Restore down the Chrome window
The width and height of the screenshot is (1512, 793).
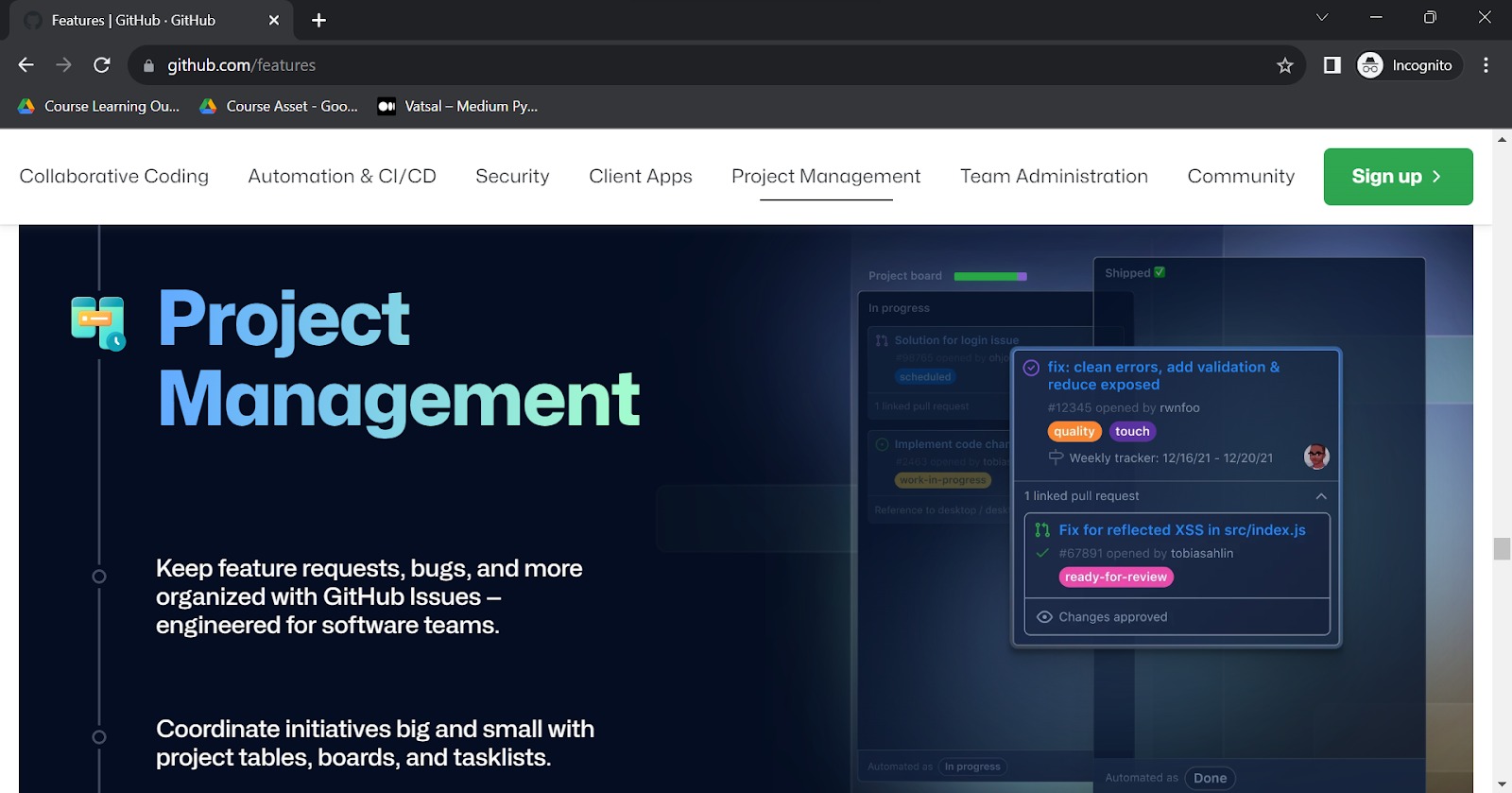[1430, 17]
